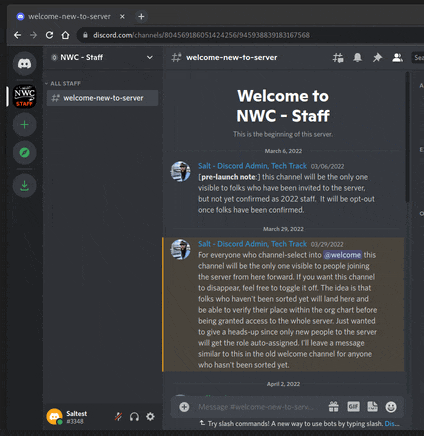This screenshot has height=436, width=424.
Task: Click the browser back arrow
Action: [x=17, y=35]
